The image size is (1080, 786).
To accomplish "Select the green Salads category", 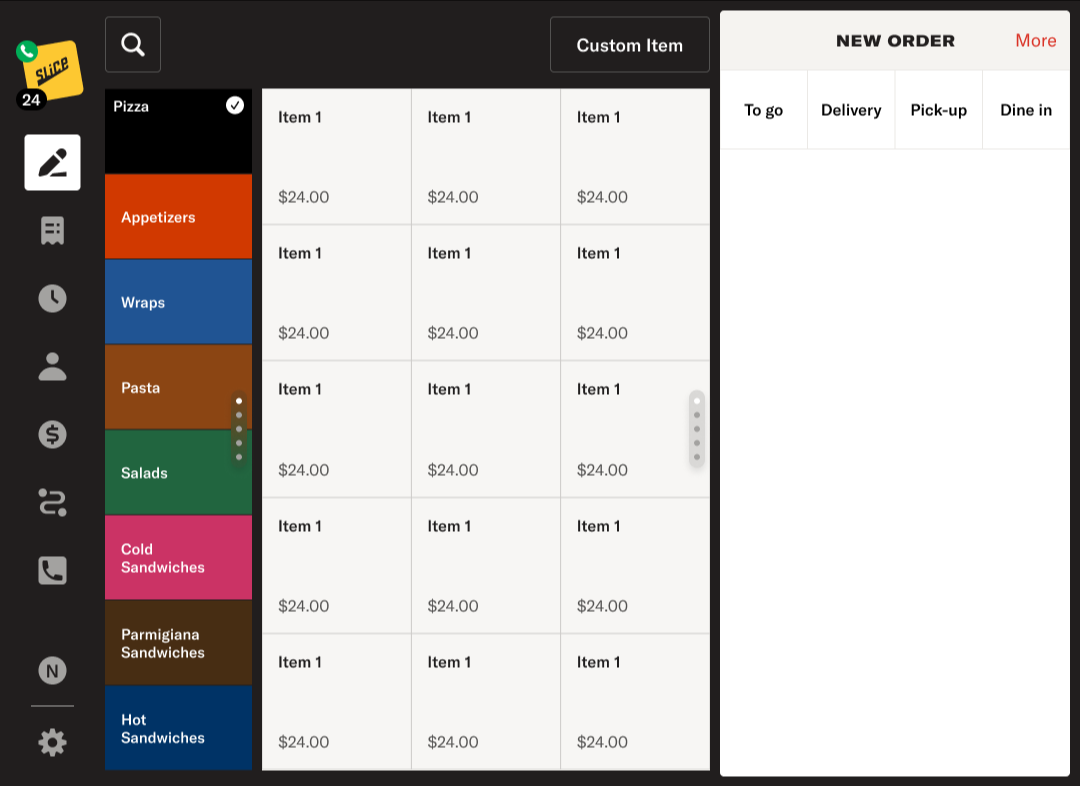I will (179, 472).
